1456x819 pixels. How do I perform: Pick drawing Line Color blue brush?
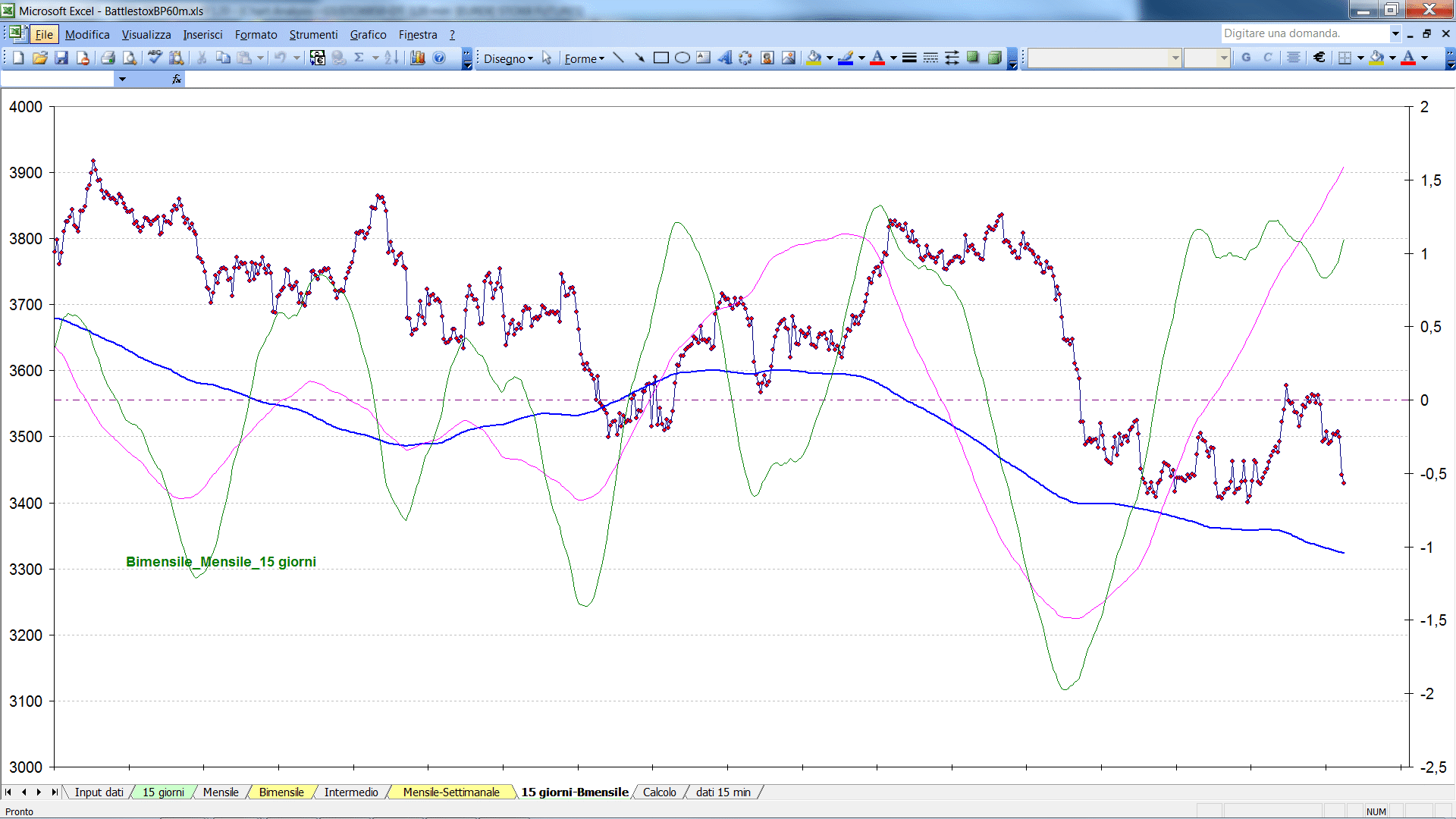[x=846, y=58]
